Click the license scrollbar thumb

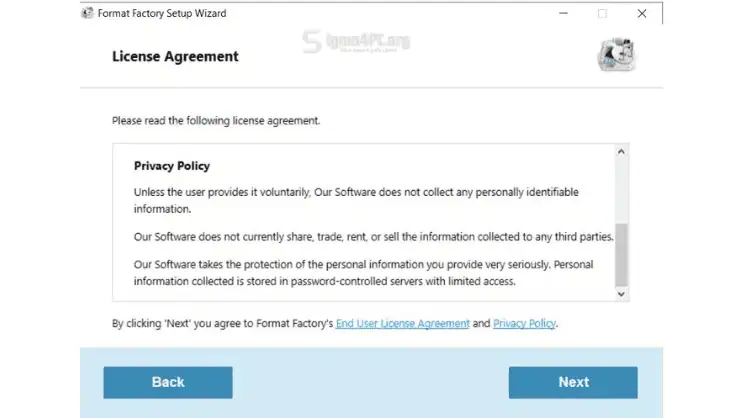(x=621, y=255)
